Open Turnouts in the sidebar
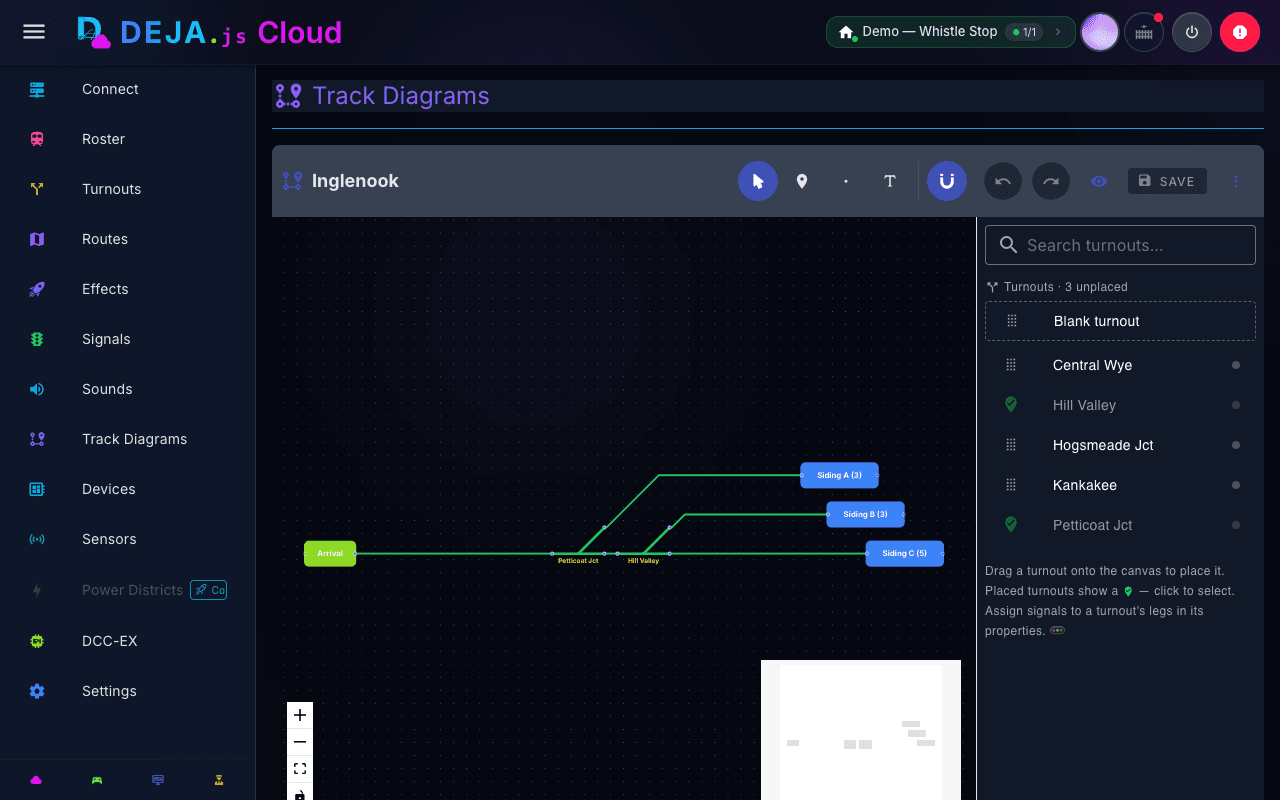This screenshot has height=800, width=1280. point(128,189)
